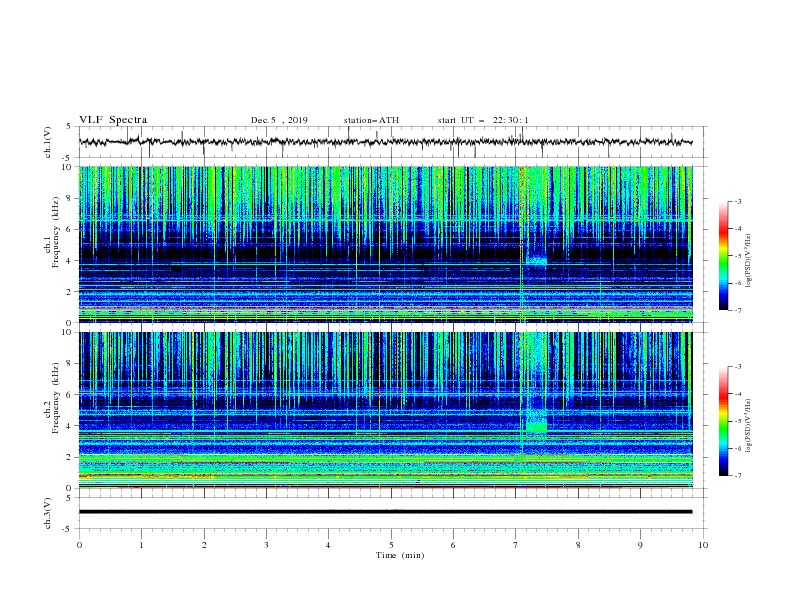The width and height of the screenshot is (792, 612).
Task: Click time axis tick label "9"
Action: pos(640,545)
